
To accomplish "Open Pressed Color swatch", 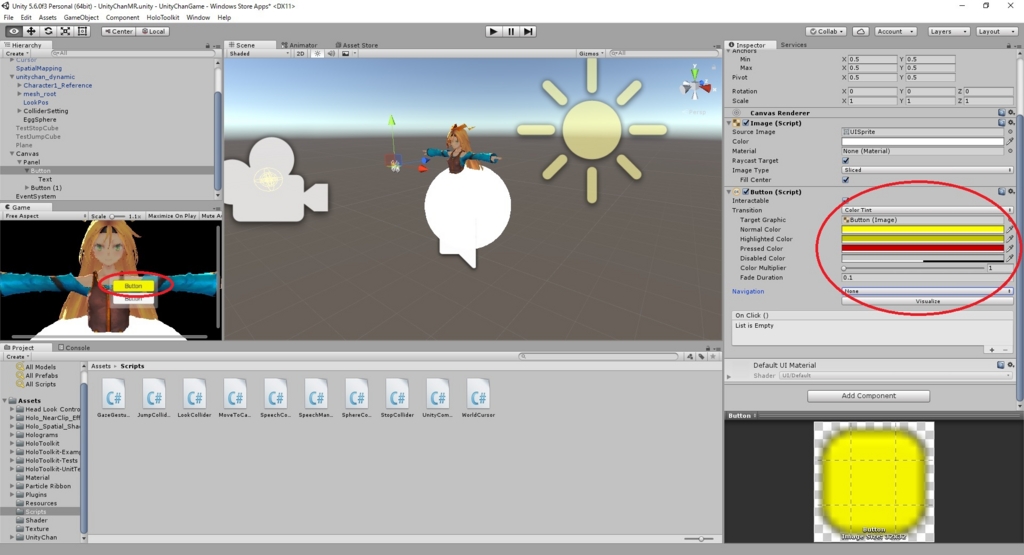I will point(922,249).
